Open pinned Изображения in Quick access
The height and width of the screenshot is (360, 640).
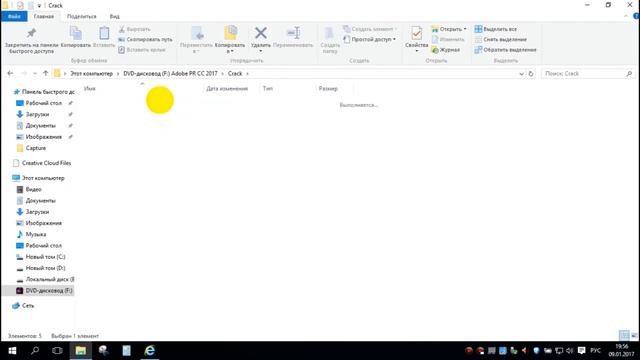click(44, 137)
